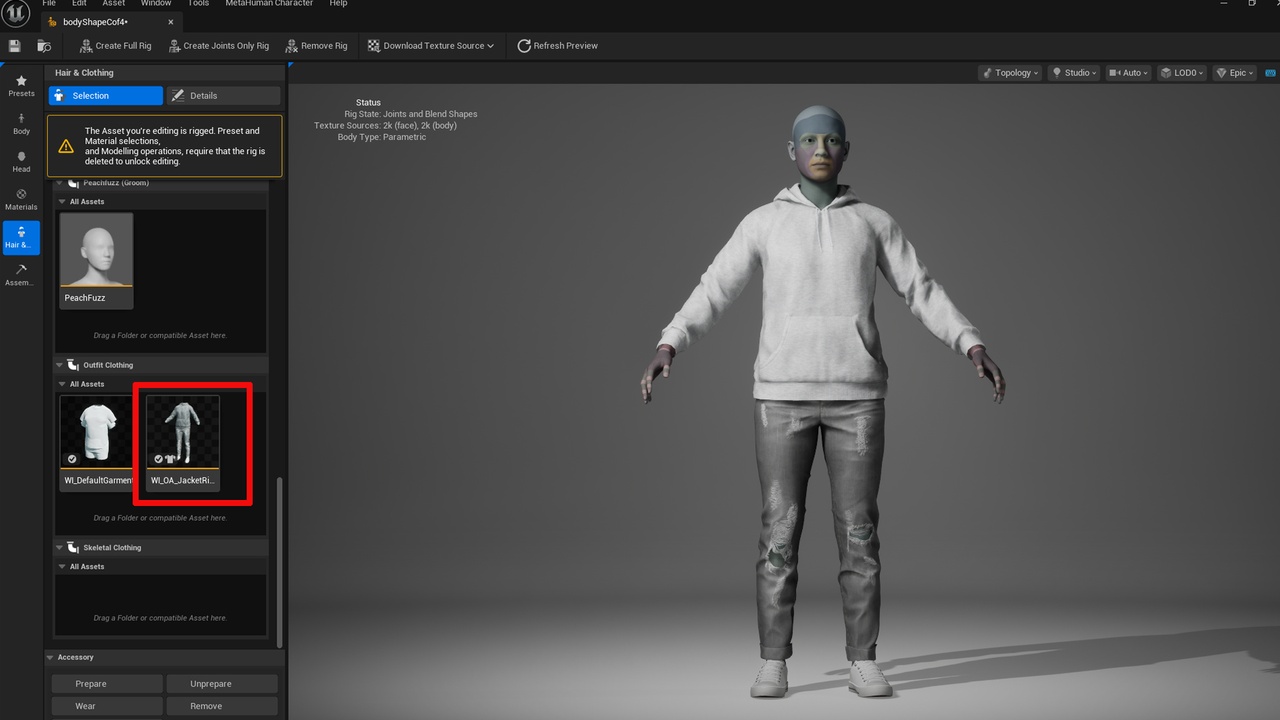This screenshot has height=720, width=1280.
Task: Click the Wear button
Action: pos(107,706)
